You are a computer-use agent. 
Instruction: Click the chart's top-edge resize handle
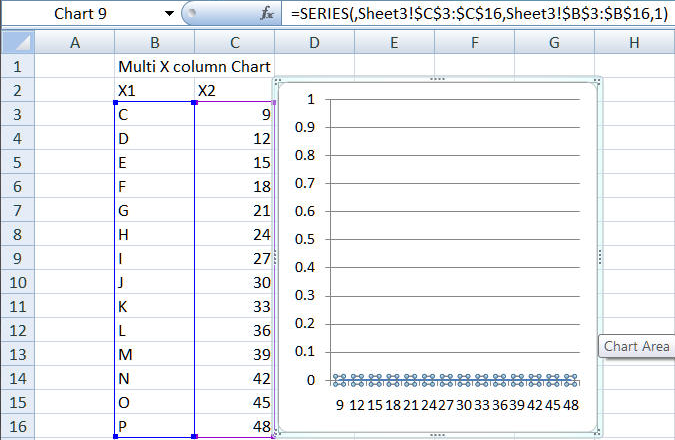click(x=437, y=79)
